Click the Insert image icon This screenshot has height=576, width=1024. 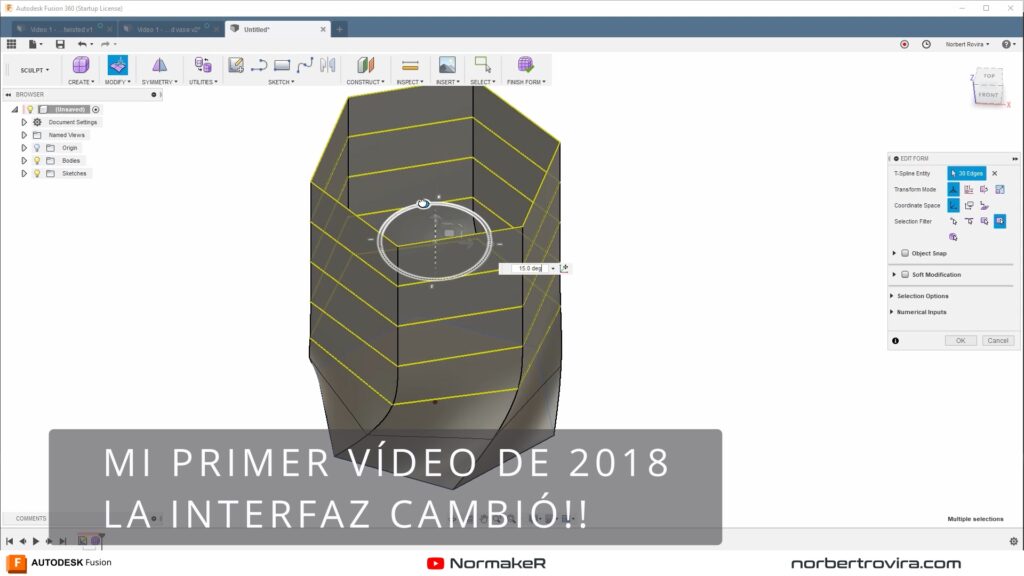tap(447, 65)
